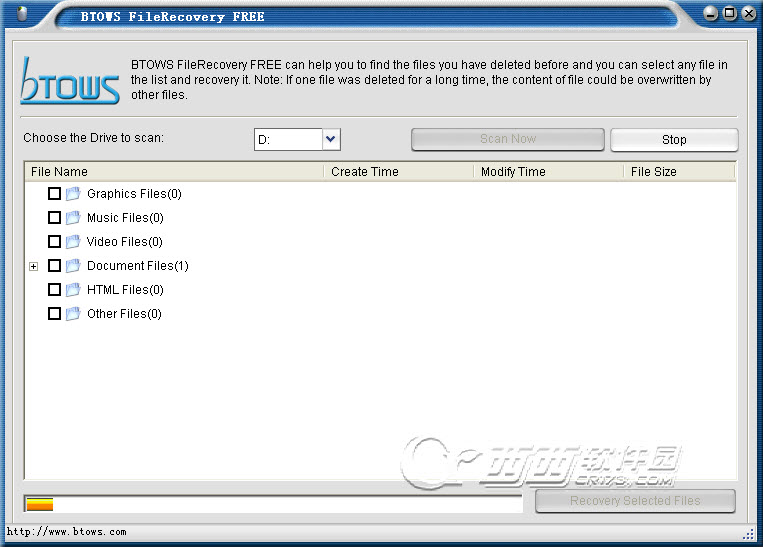Sort by Modify Time column header
763x547 pixels.
coord(548,172)
